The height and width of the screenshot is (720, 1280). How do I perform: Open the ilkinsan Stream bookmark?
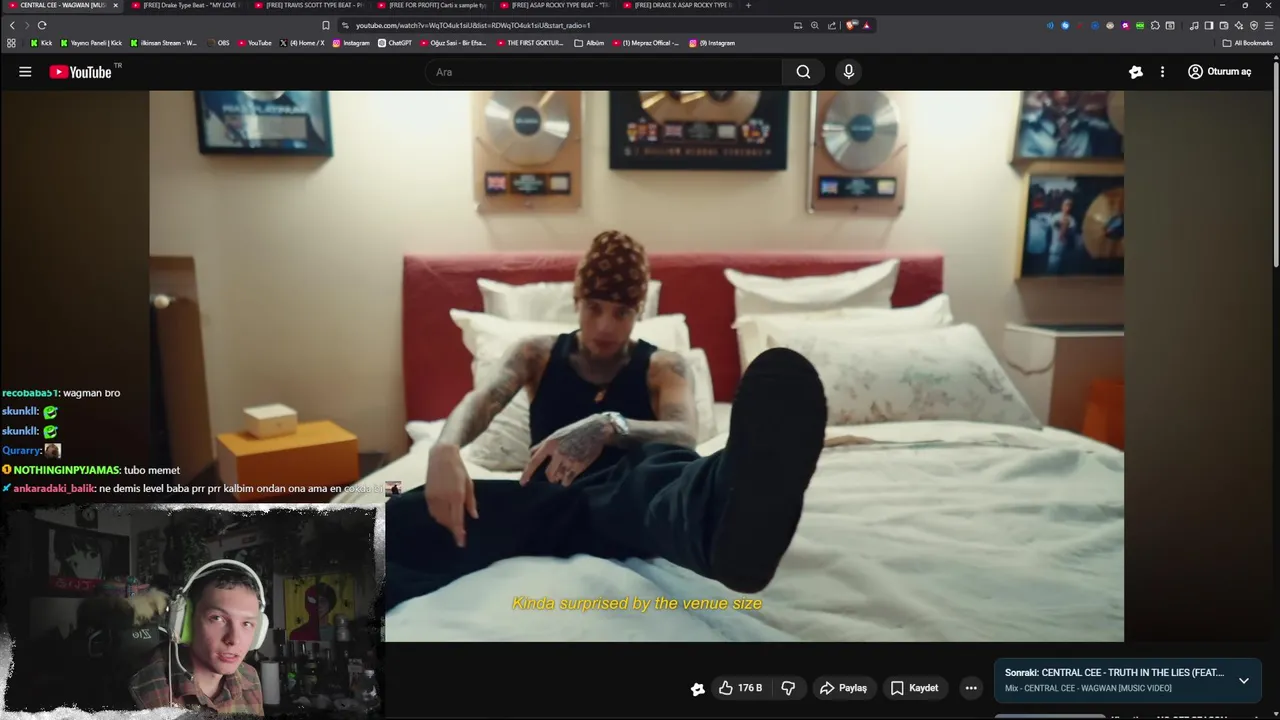coord(164,43)
